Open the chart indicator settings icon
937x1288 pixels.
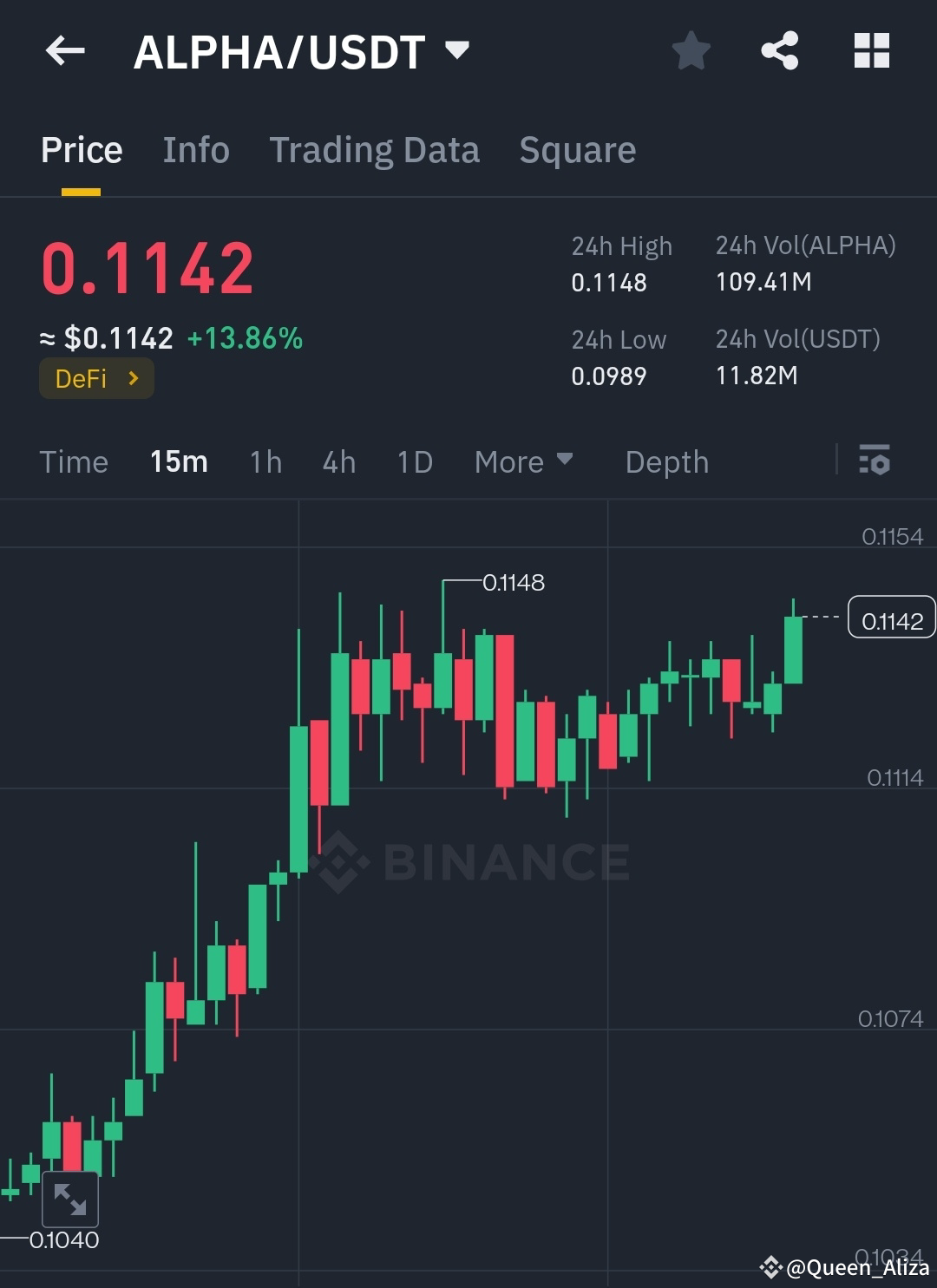point(875,461)
